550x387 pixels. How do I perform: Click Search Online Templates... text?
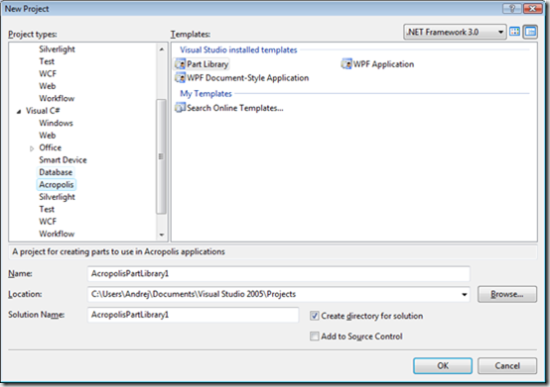[235, 108]
